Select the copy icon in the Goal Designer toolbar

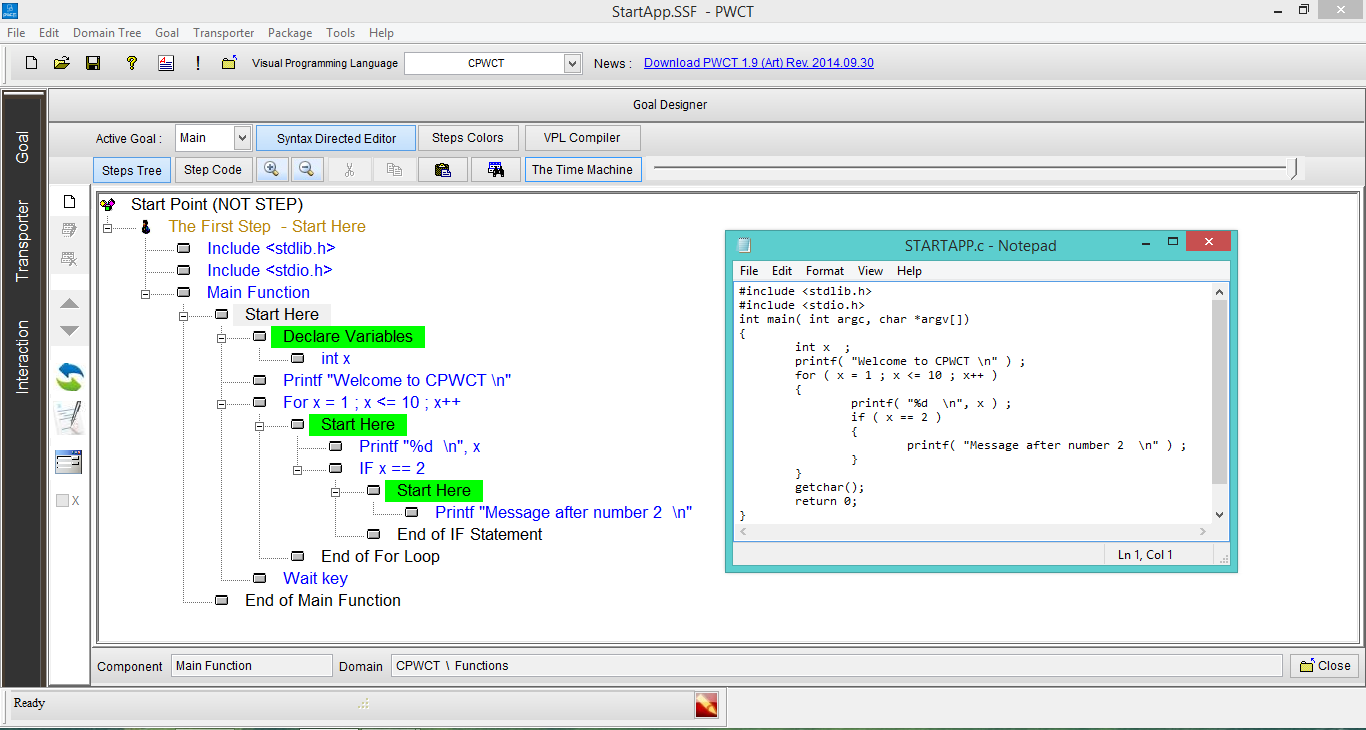pos(394,169)
